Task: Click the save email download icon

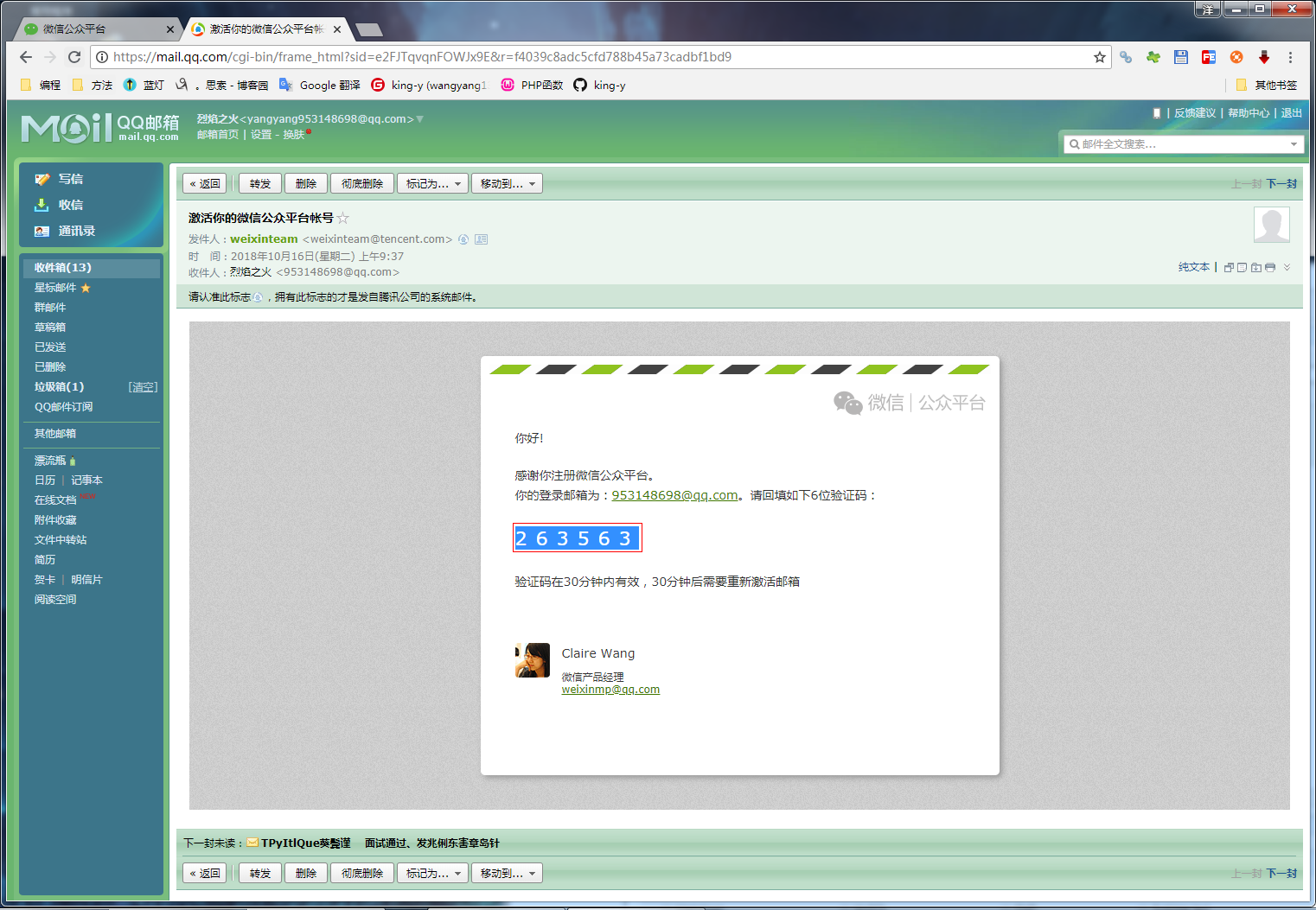Action: pyautogui.click(x=1256, y=267)
